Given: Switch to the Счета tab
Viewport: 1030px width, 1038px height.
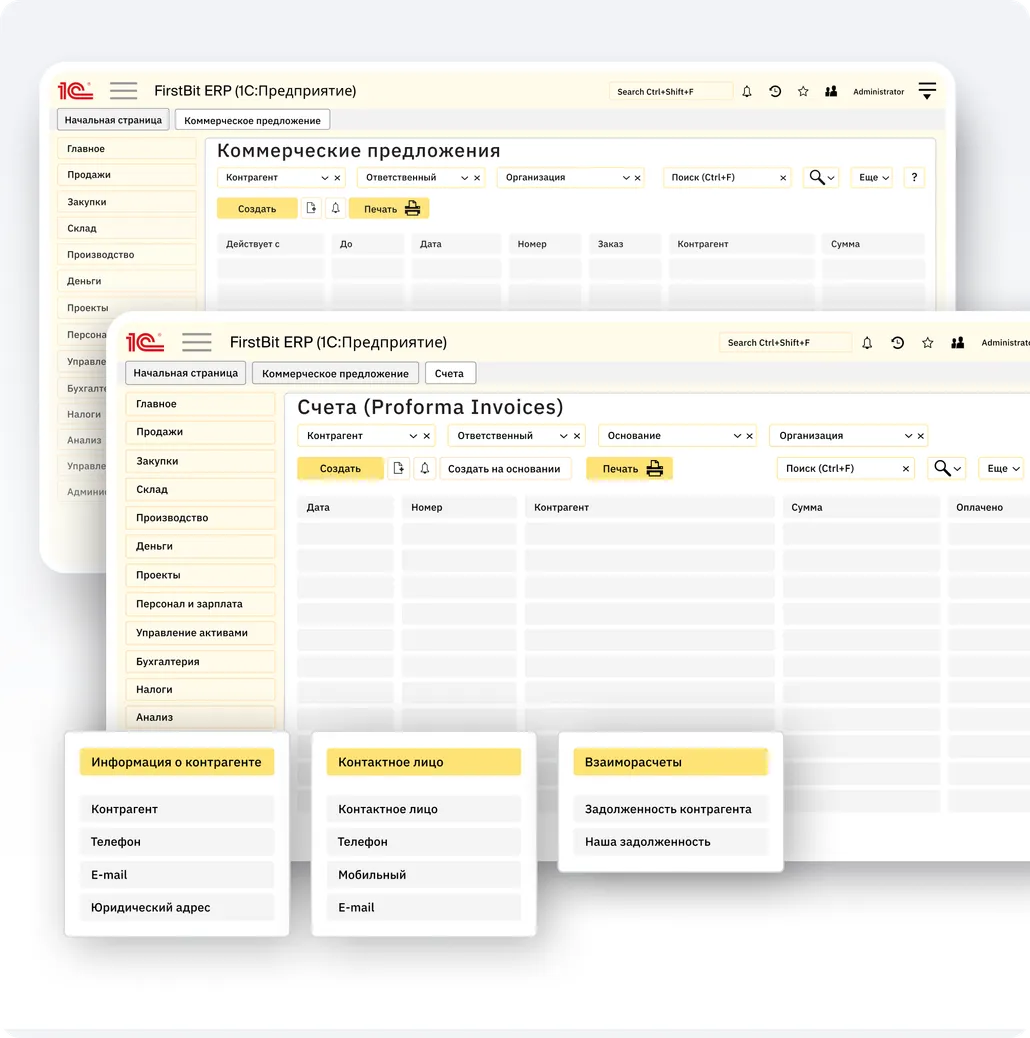Looking at the screenshot, I should [450, 373].
